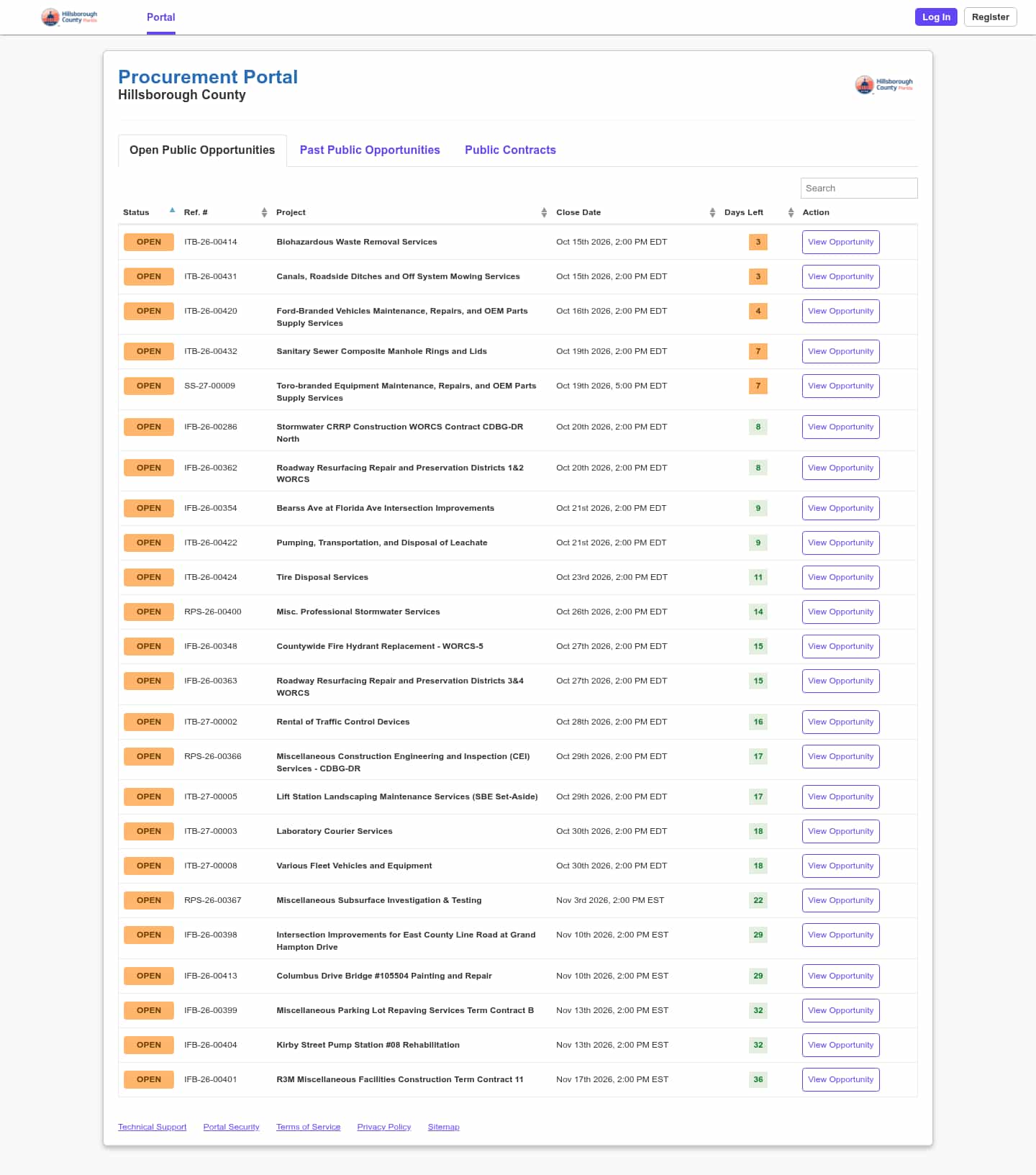View opportunity for Biohazardous Waste Removal Services
The width and height of the screenshot is (1036, 1175).
click(840, 242)
